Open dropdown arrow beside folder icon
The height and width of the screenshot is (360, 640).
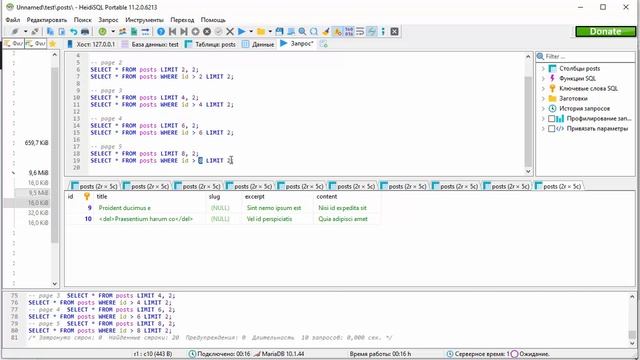tap(270, 31)
